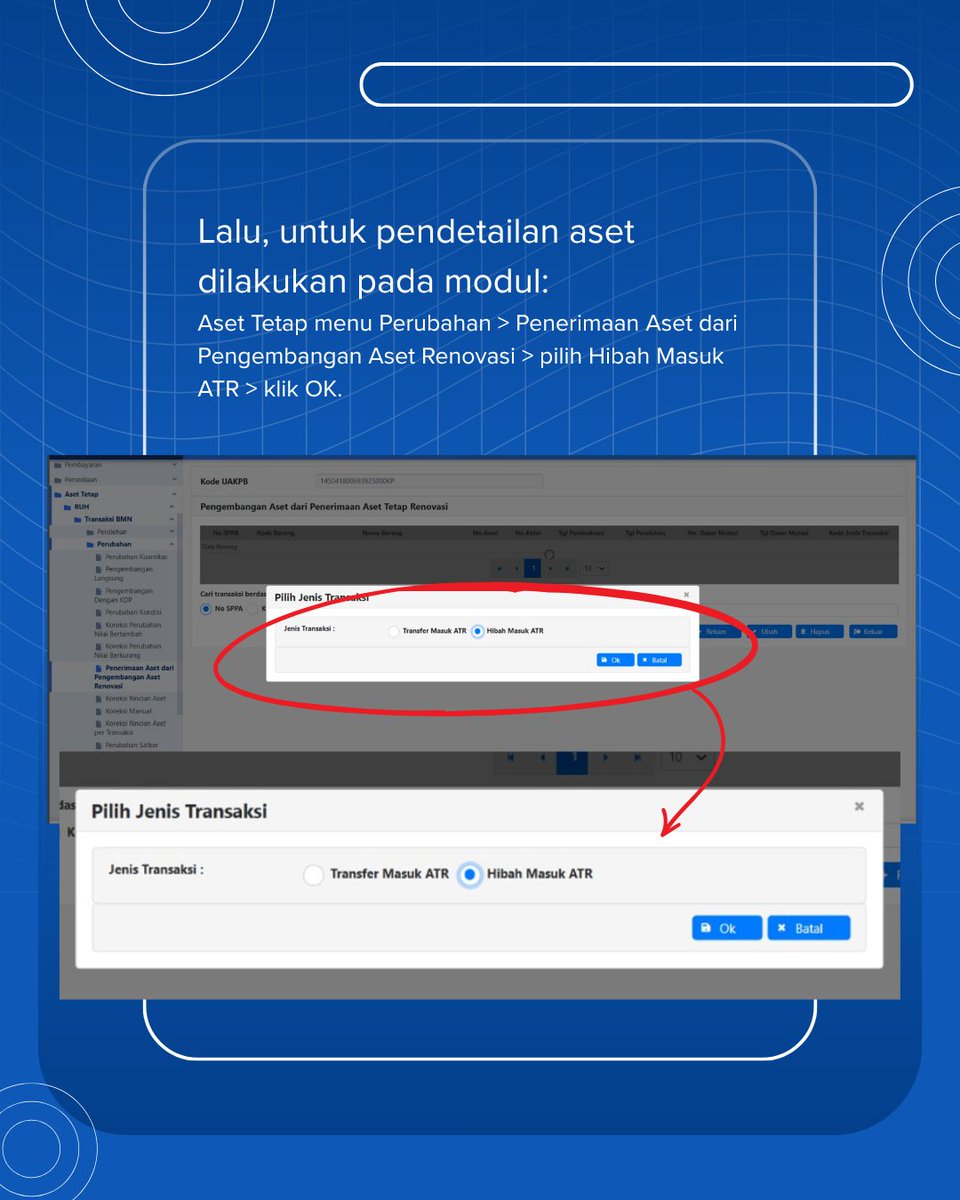Select the Perubahan folder icon
The height and width of the screenshot is (1200, 960).
click(x=90, y=544)
